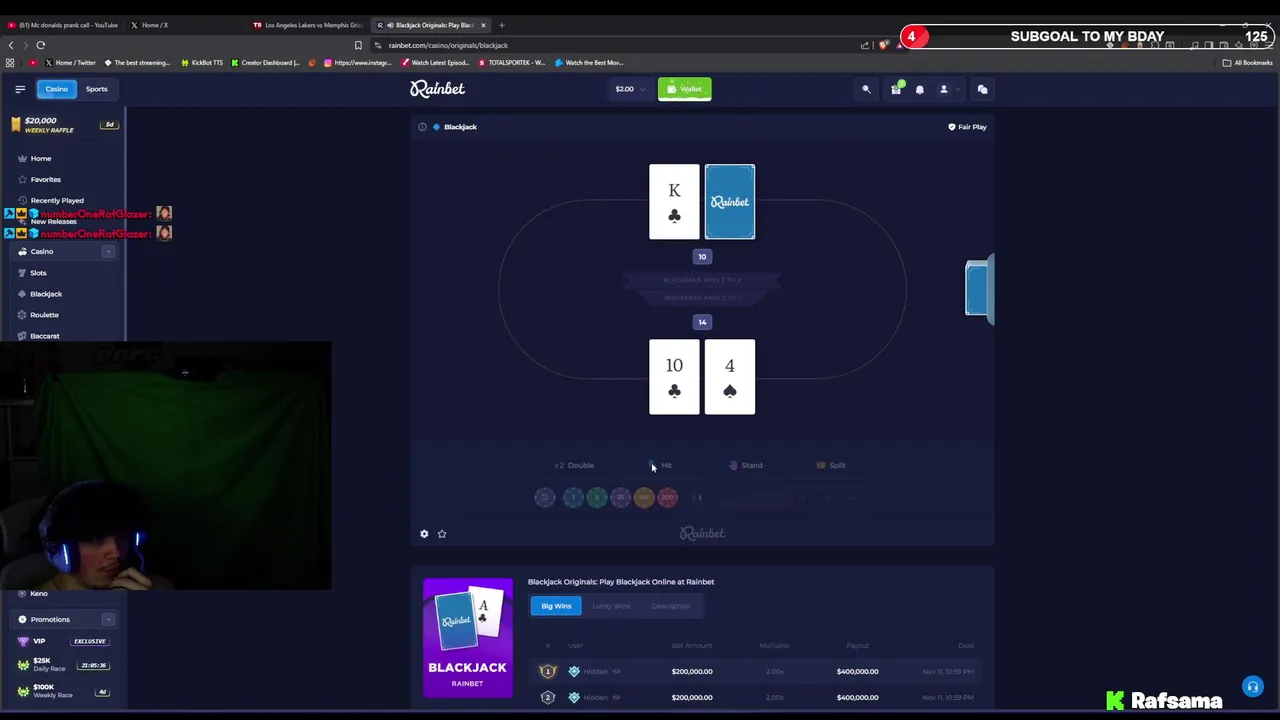Switch to the YouTube Mc donalds prank call tab

pos(64,25)
